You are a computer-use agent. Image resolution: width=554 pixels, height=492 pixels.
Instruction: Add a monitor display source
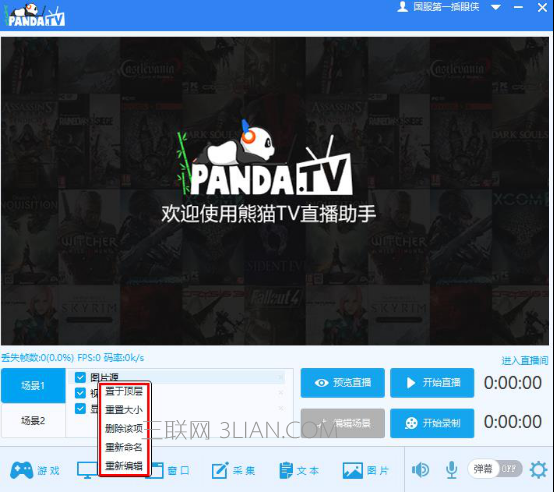click(x=87, y=470)
